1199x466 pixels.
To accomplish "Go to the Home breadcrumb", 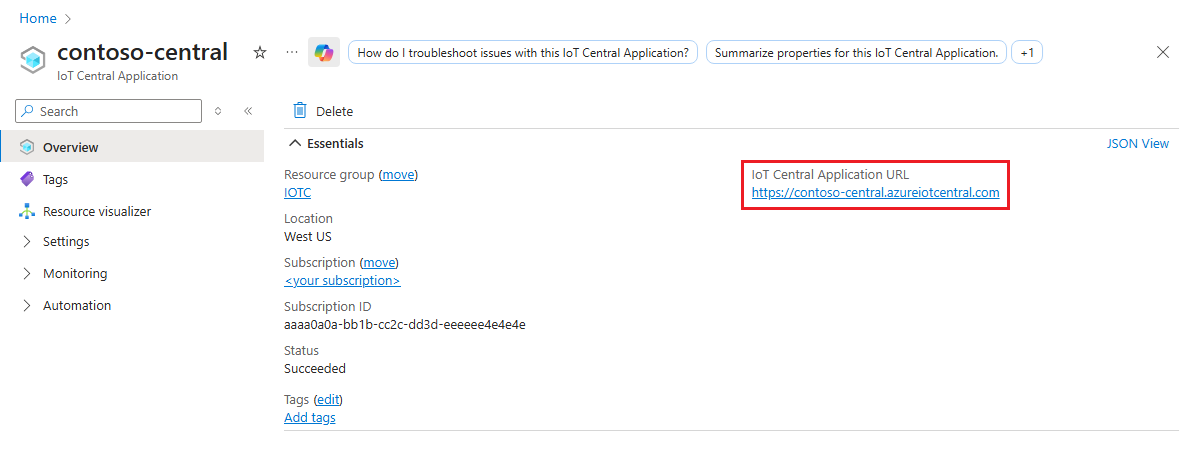I will point(38,18).
